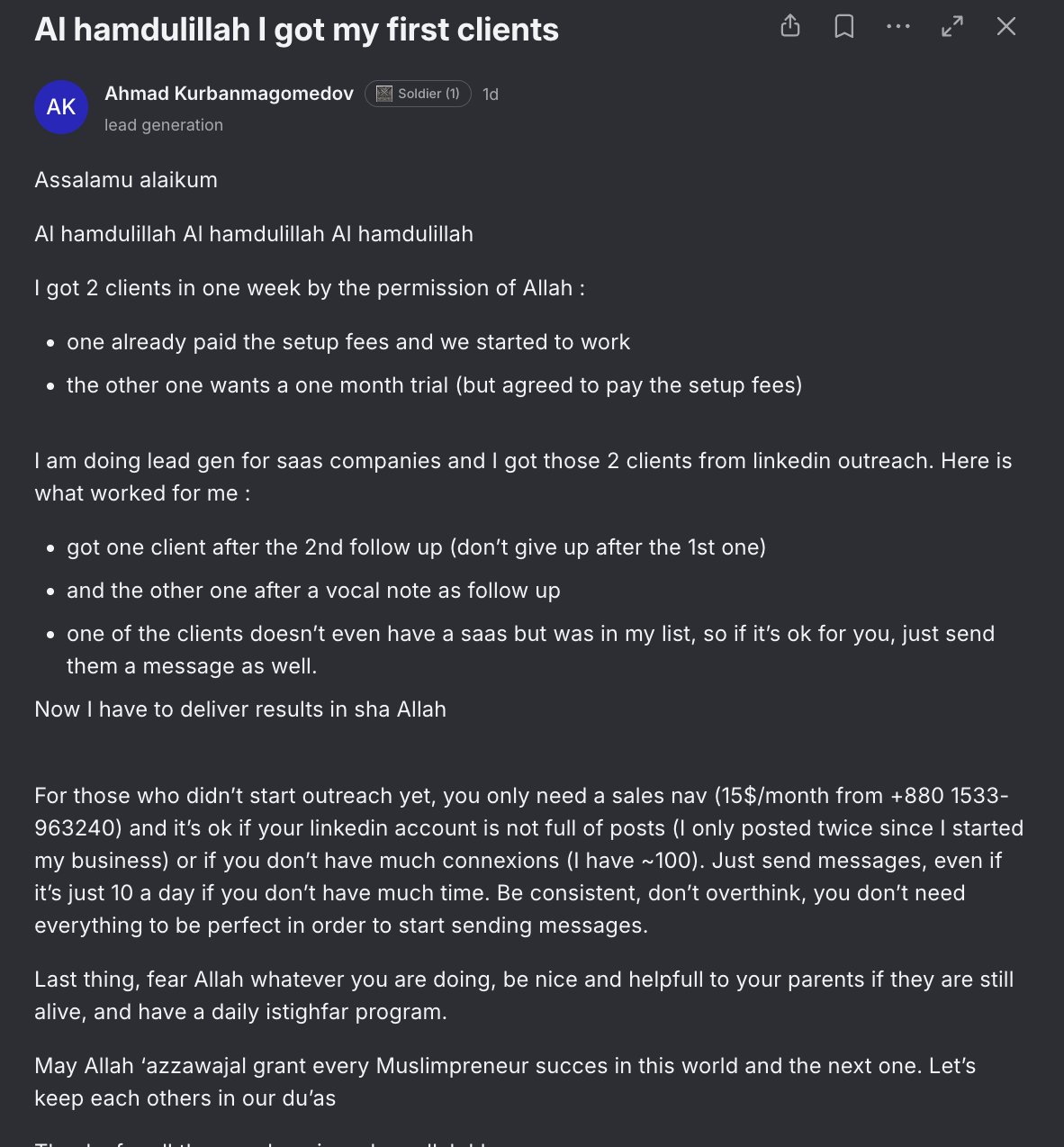The width and height of the screenshot is (1064, 1147).
Task: Click the bullet about paid setup fees
Action: [348, 342]
